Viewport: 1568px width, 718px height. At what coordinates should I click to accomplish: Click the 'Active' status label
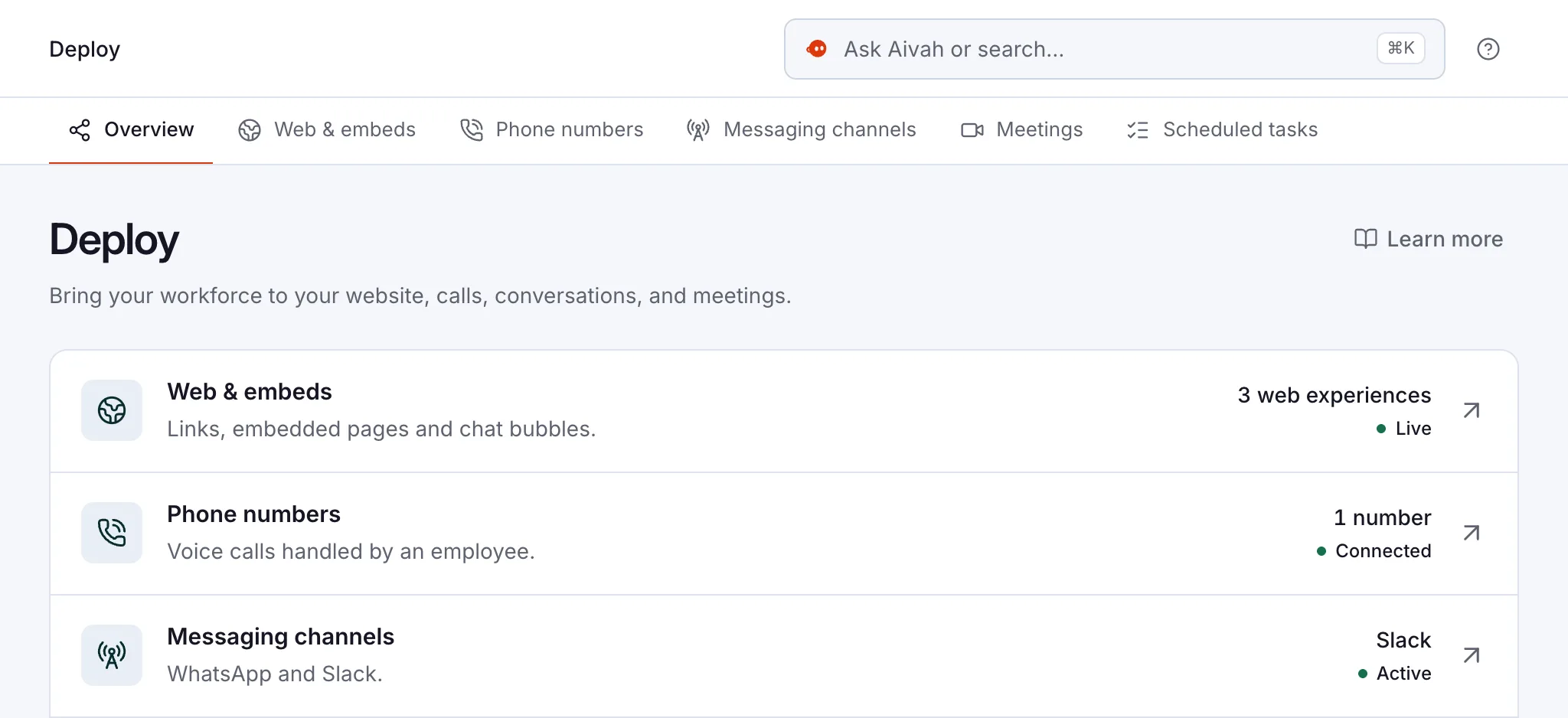click(x=1404, y=674)
